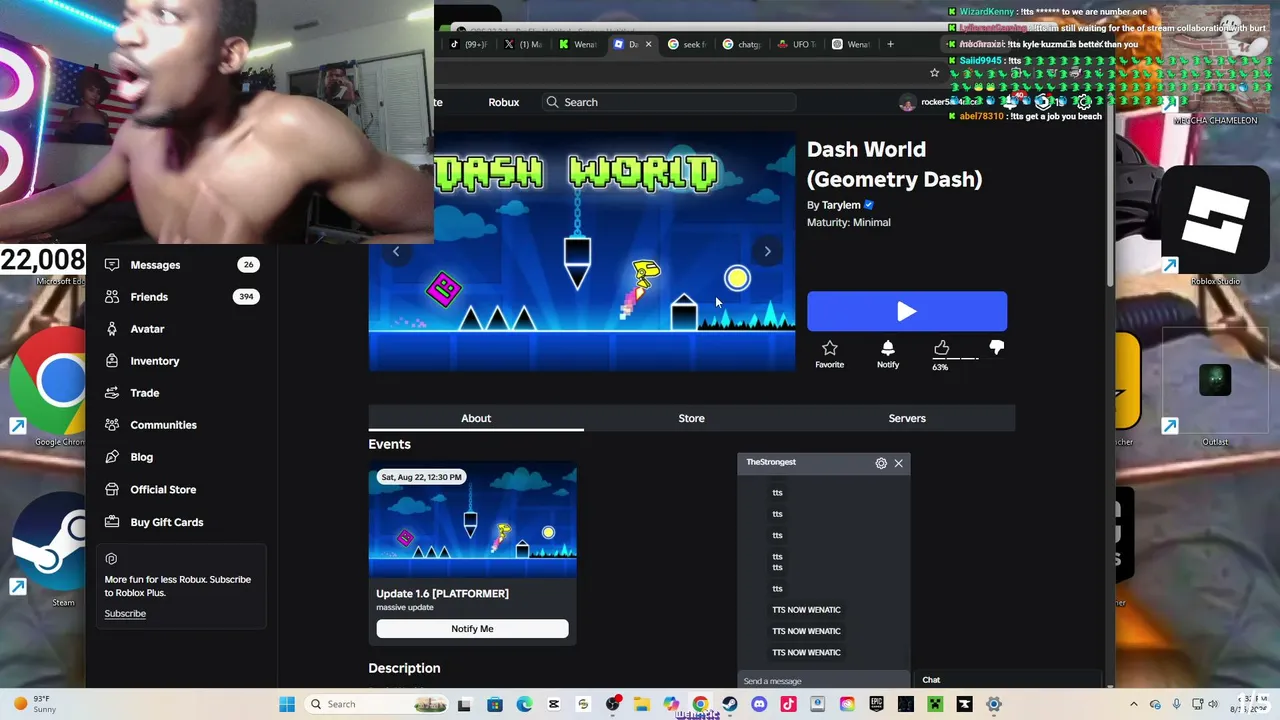Screen dimensions: 1280x720
Task: Open the Communities sidebar icon
Action: pyautogui.click(x=112, y=425)
